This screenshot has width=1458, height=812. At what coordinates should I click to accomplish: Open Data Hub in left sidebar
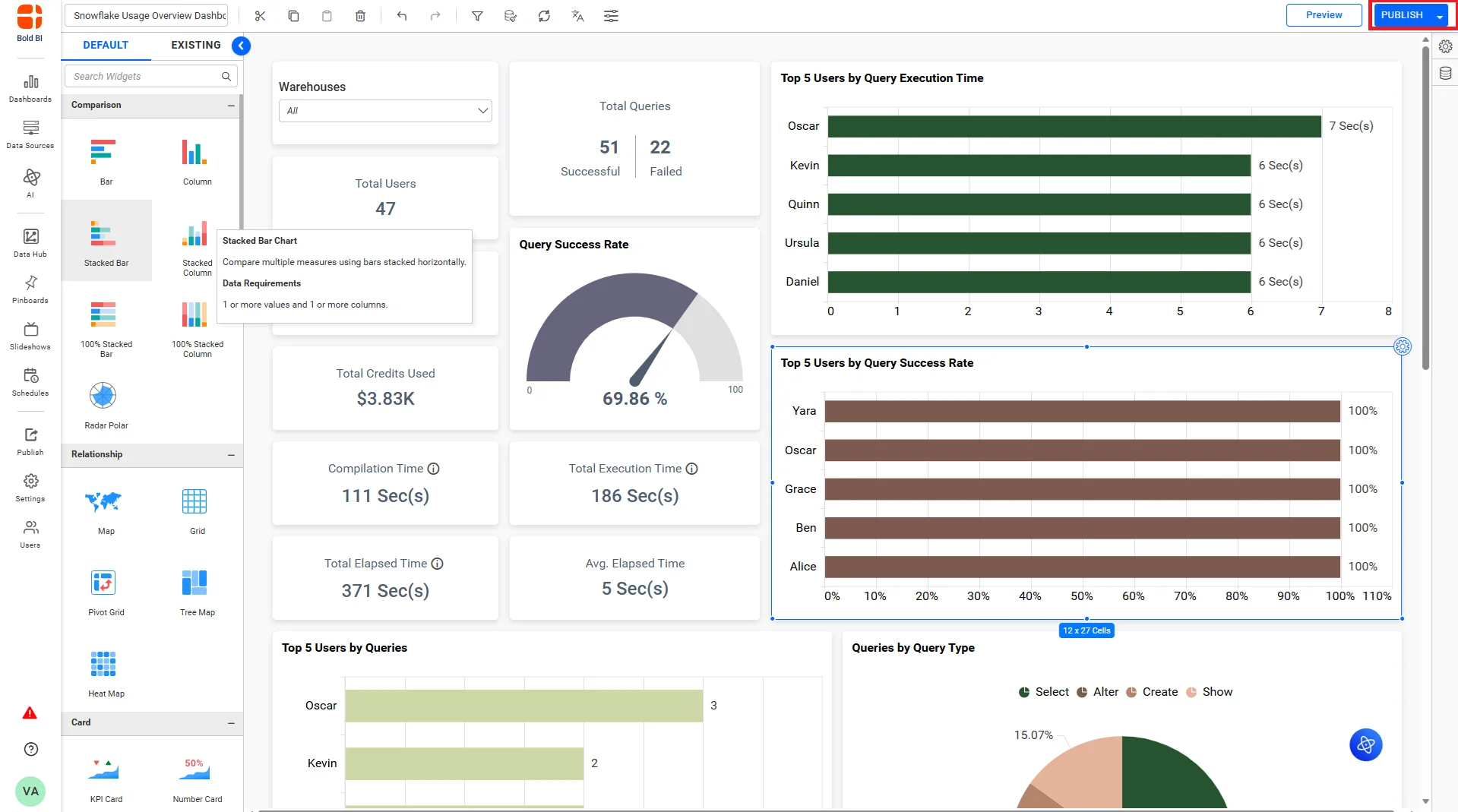click(x=30, y=243)
